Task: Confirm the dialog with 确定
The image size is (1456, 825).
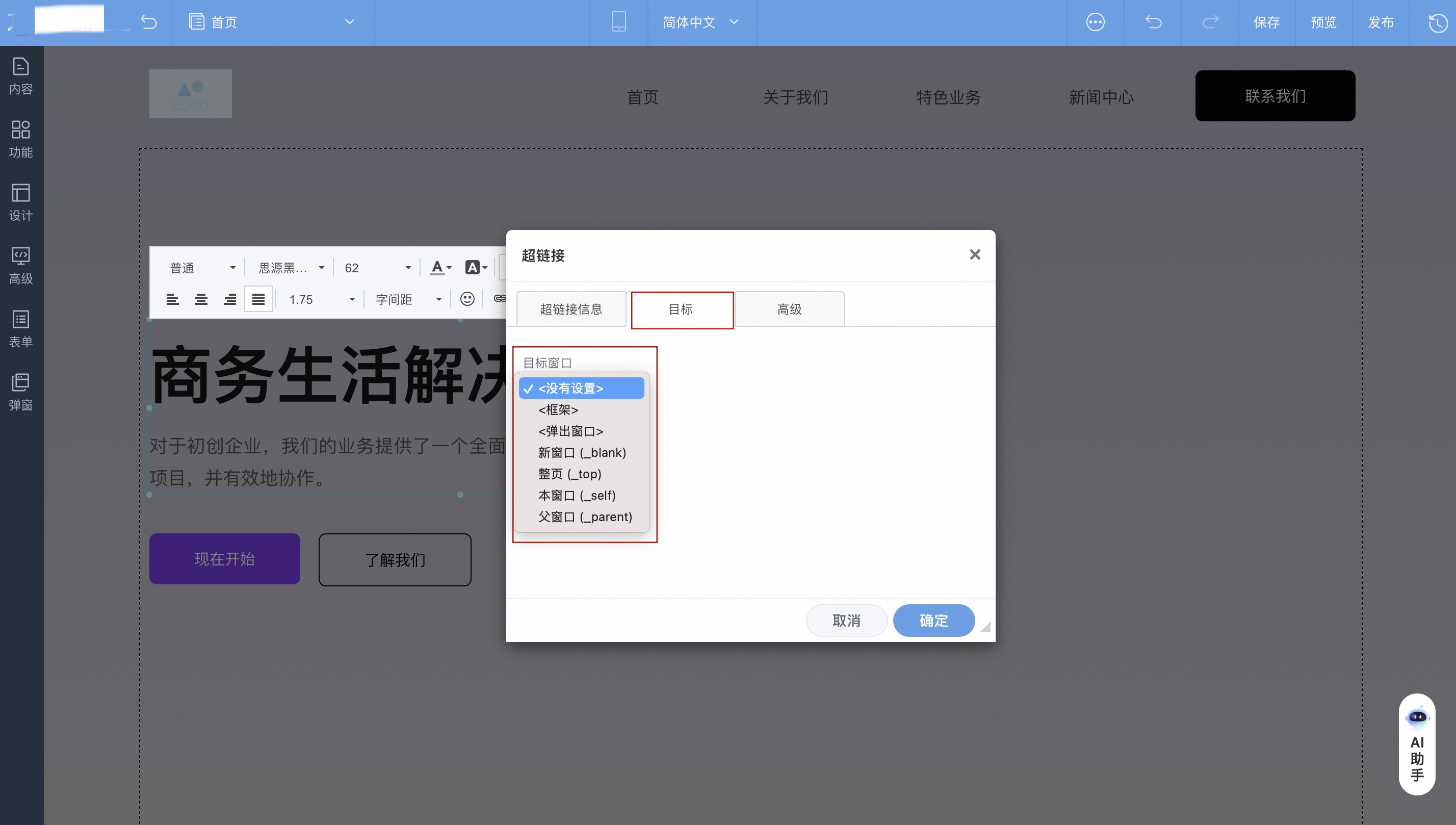Action: [933, 621]
